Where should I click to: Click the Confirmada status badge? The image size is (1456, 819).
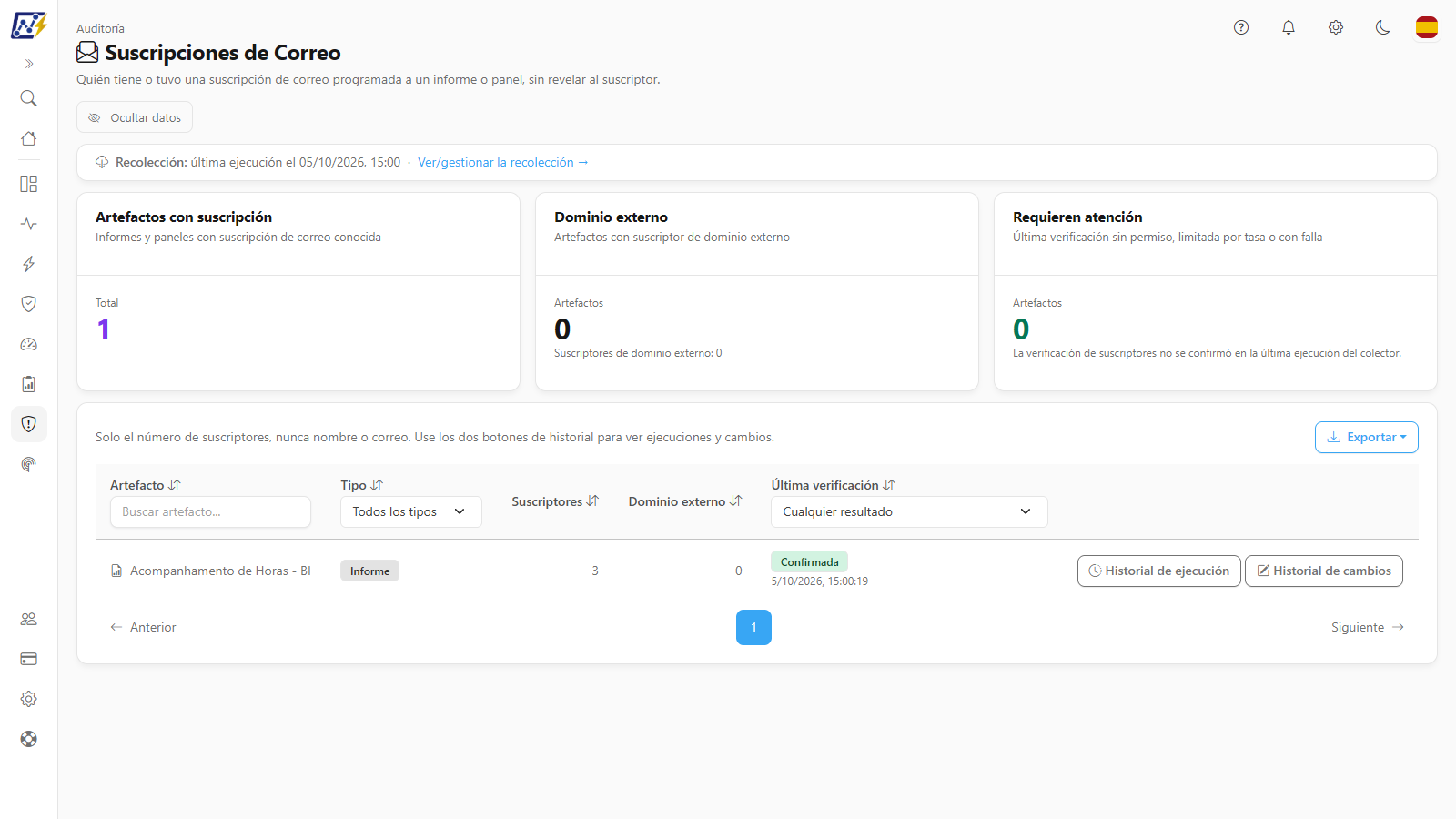[x=809, y=561]
